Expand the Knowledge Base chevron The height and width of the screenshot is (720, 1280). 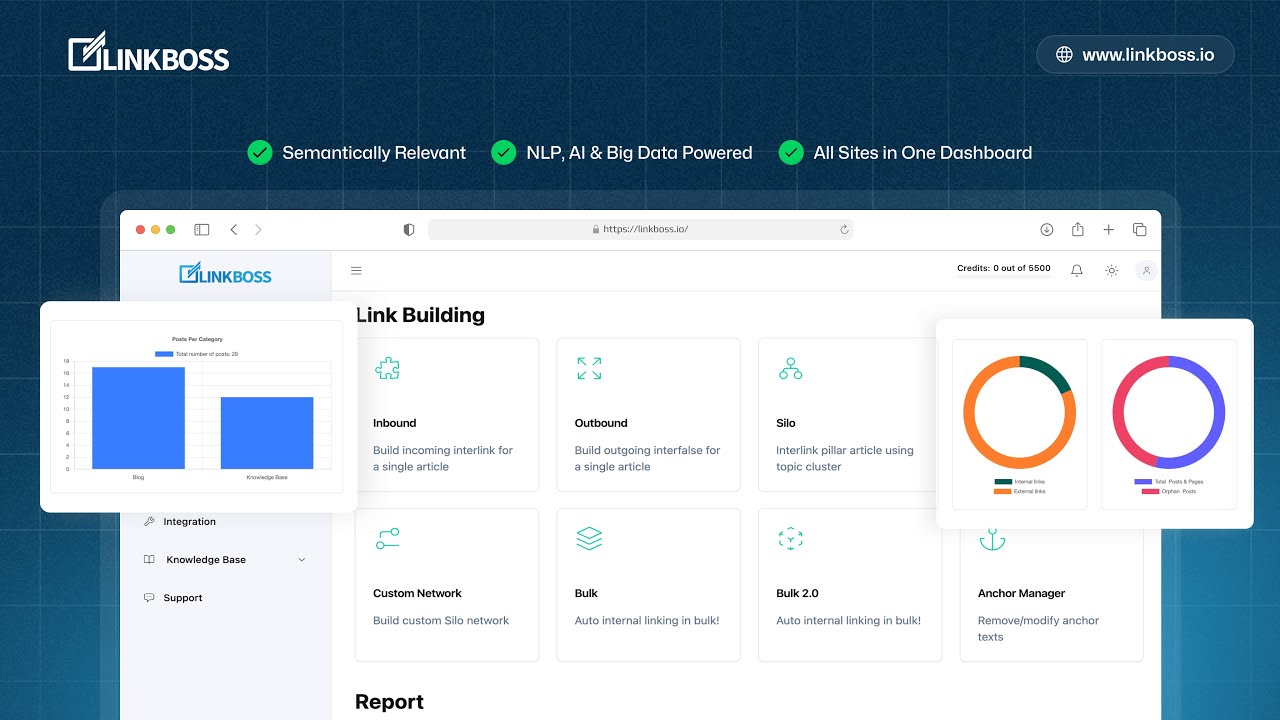coord(302,559)
